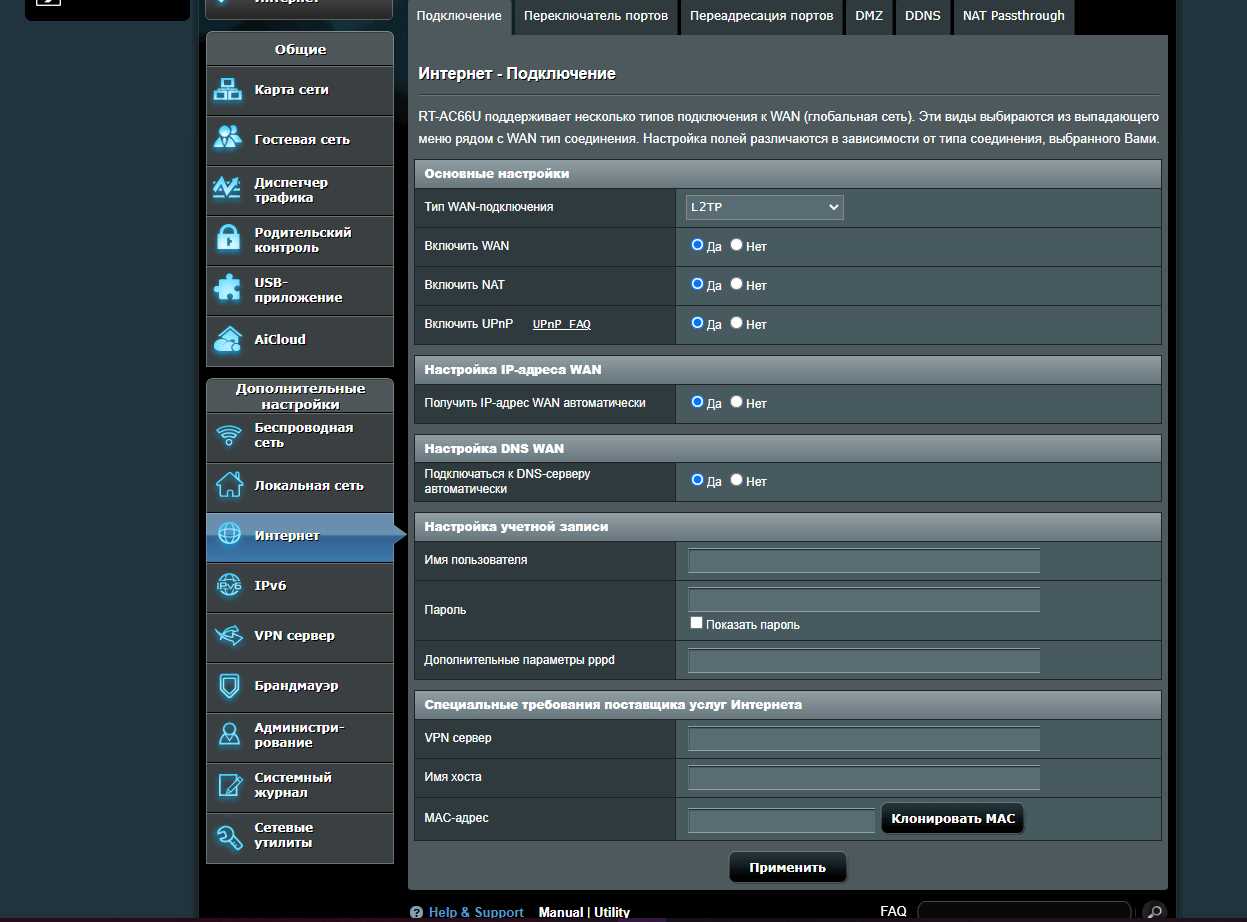This screenshot has width=1247, height=922.
Task: Open the DMZ tab
Action: click(x=869, y=16)
